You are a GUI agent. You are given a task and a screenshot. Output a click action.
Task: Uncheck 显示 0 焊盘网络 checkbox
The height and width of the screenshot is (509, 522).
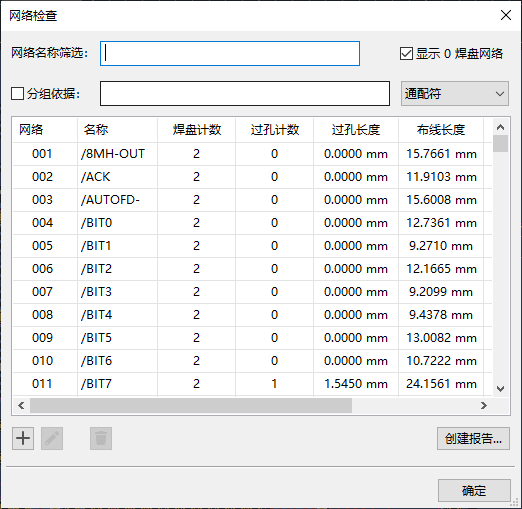coord(406,54)
